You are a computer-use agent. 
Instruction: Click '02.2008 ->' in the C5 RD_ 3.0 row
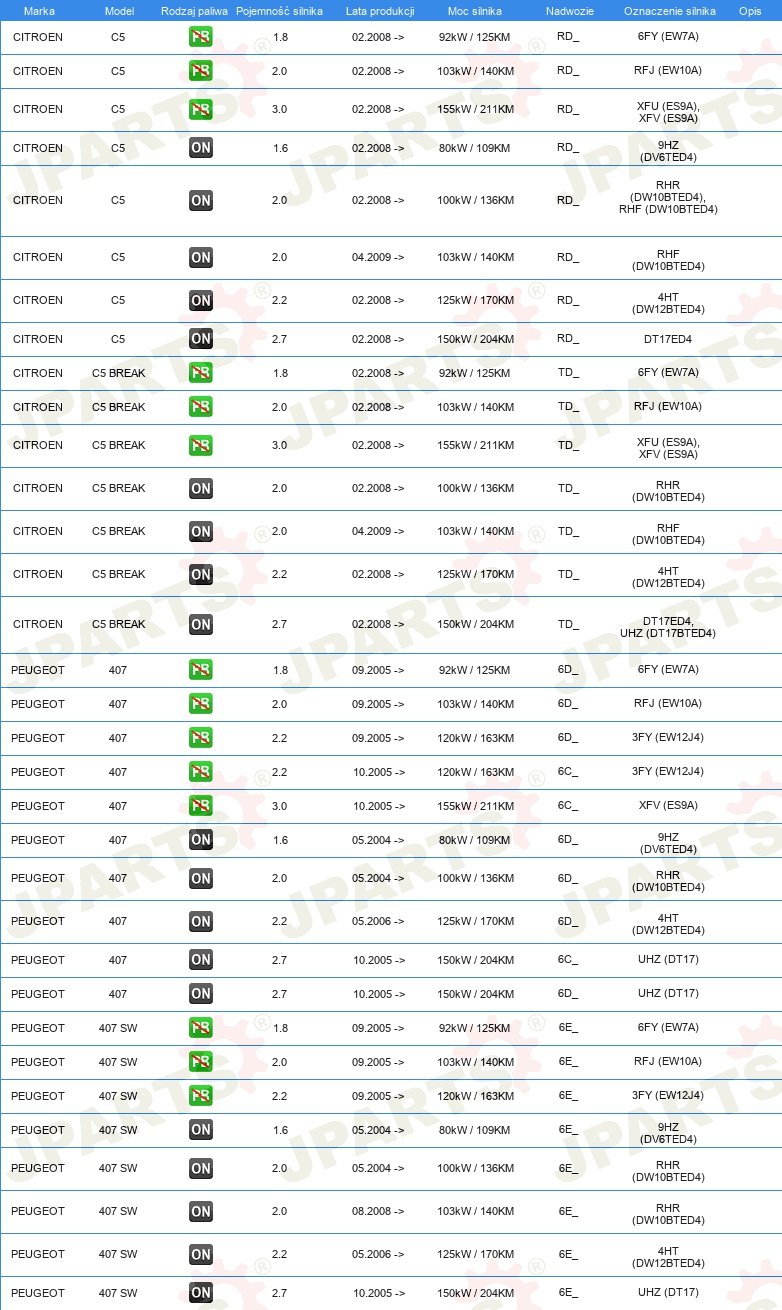378,109
